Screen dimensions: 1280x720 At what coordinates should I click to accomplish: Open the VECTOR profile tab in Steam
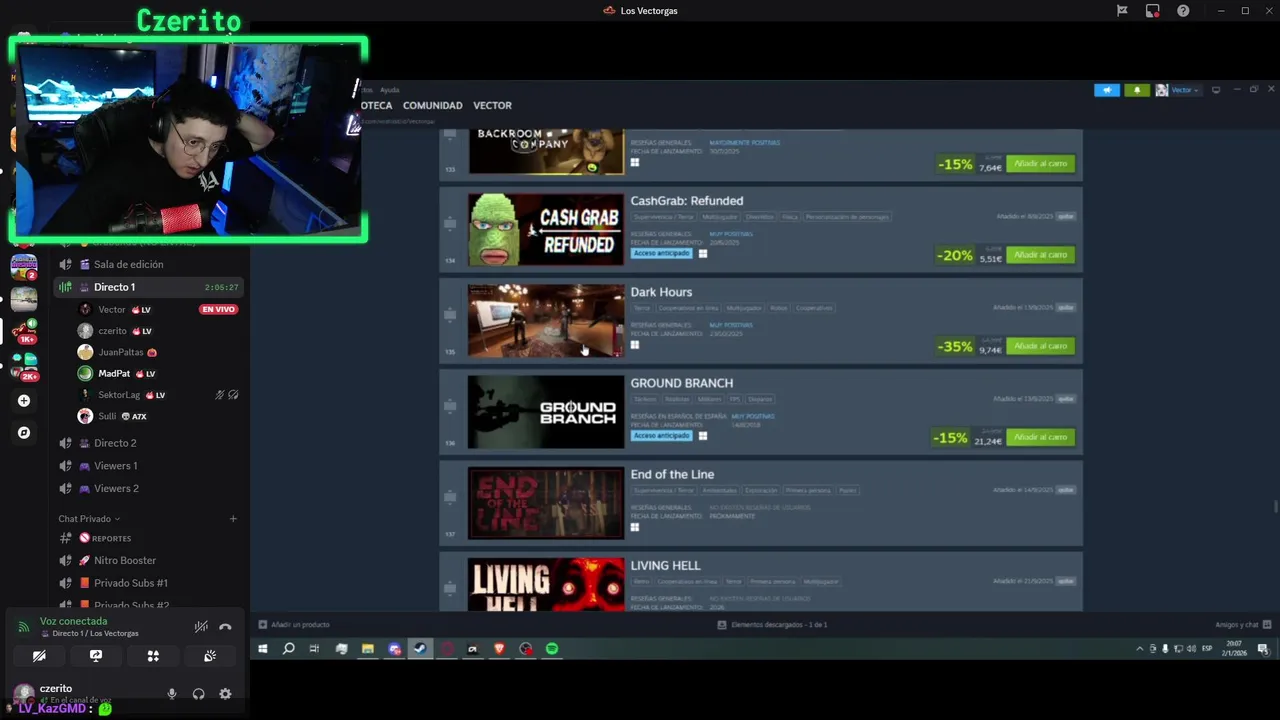[x=492, y=105]
